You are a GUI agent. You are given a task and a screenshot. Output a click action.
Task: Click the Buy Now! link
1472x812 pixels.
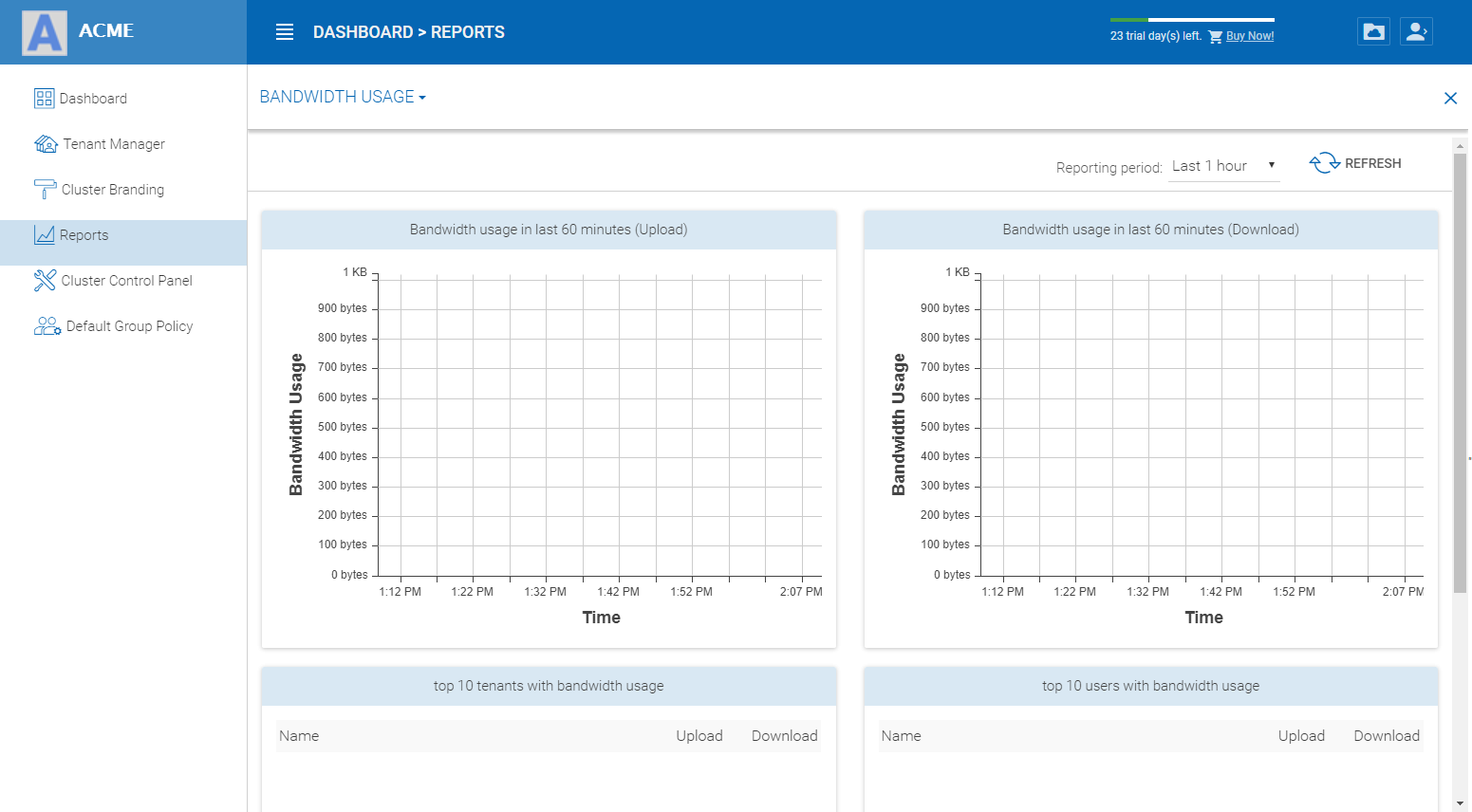[x=1250, y=36]
